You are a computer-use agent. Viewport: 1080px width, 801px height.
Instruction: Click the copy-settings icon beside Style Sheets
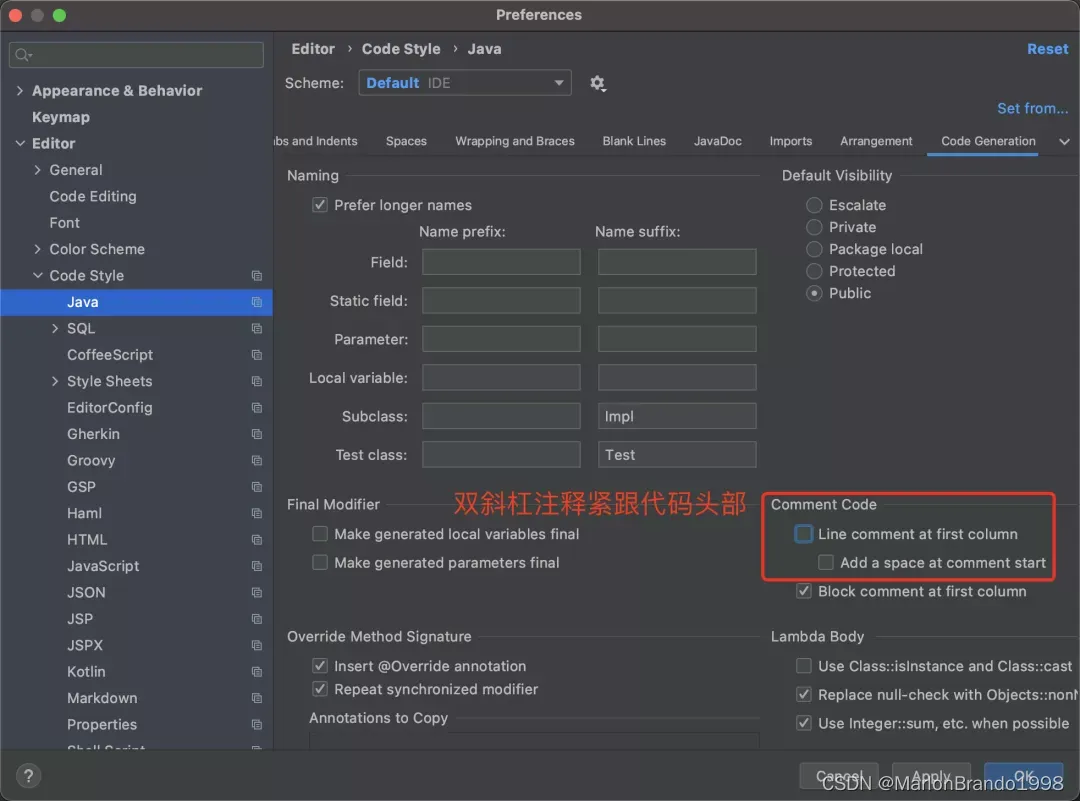click(x=257, y=381)
